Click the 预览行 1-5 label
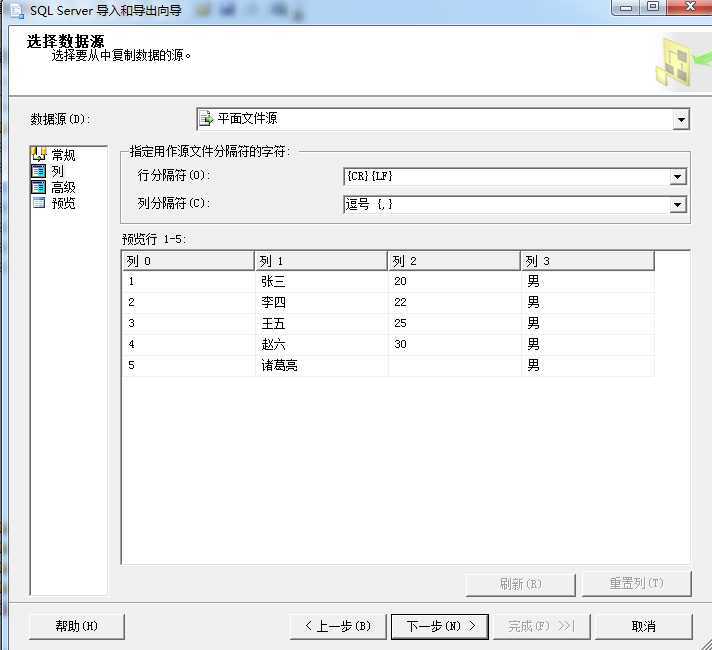The height and width of the screenshot is (650, 712). click(154, 239)
